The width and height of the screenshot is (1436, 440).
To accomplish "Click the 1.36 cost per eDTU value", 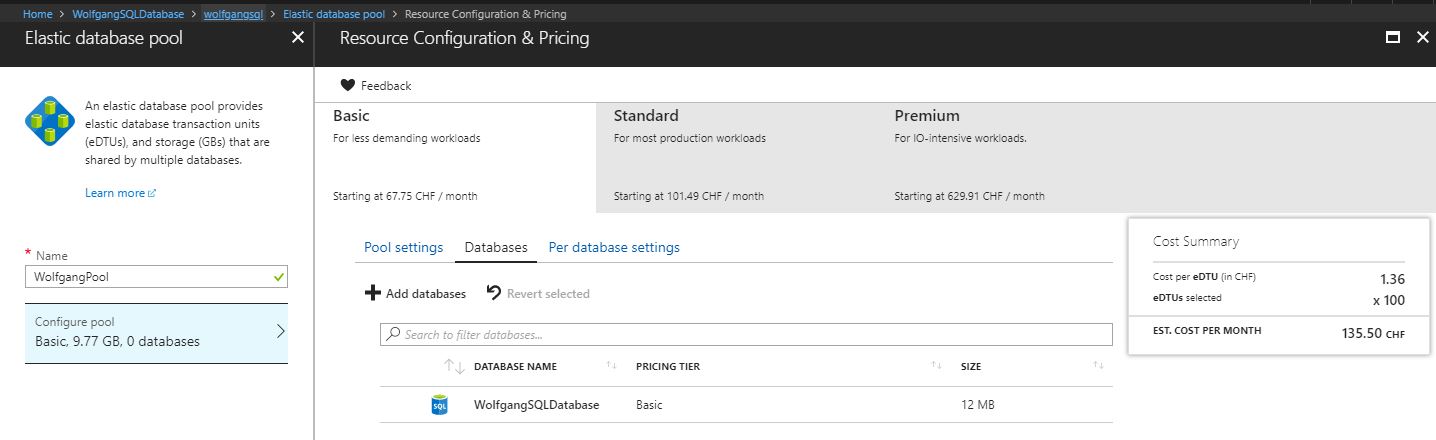I will pos(1393,280).
